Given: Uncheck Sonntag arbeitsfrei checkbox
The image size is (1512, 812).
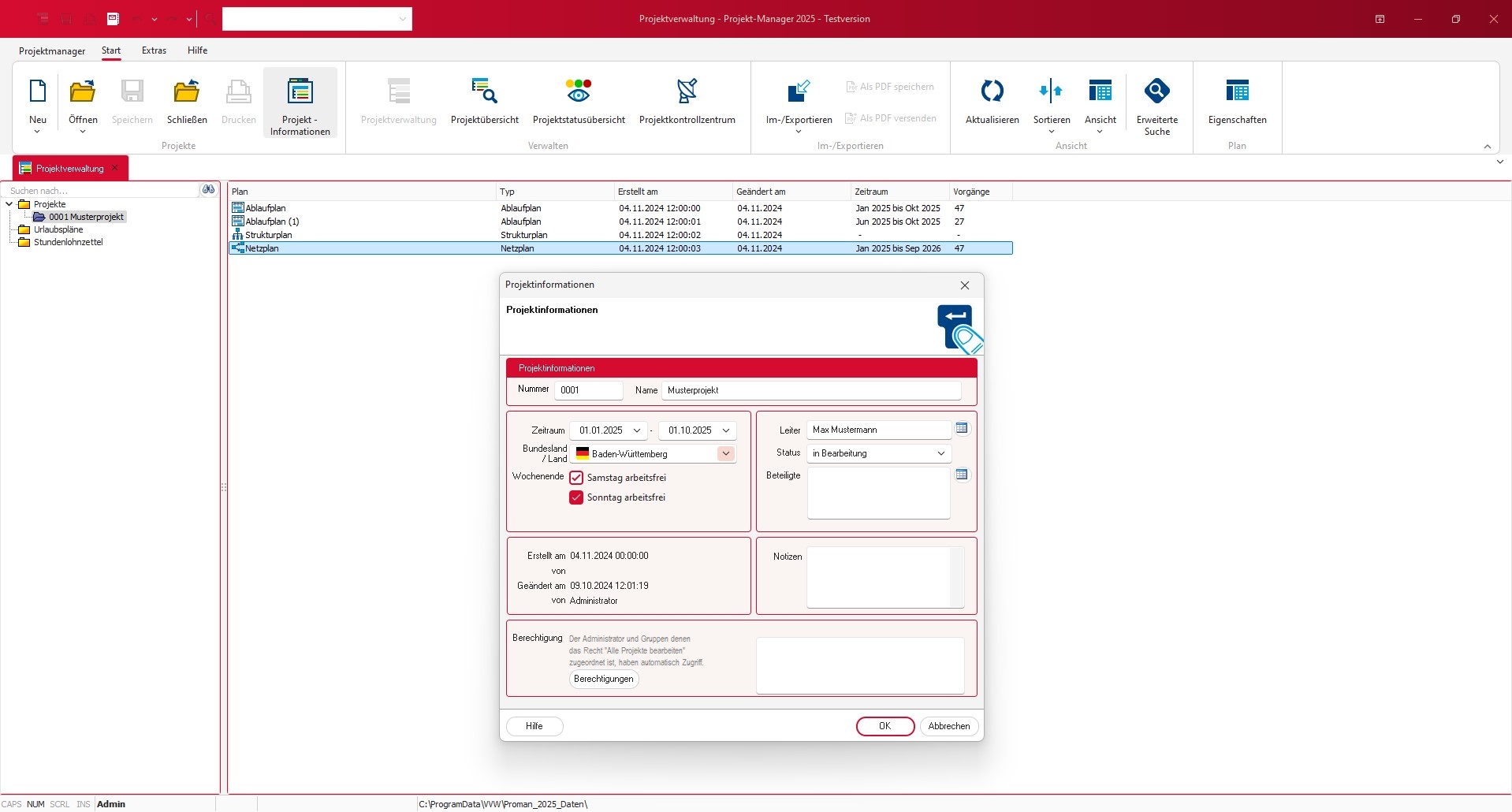Looking at the screenshot, I should pos(576,497).
